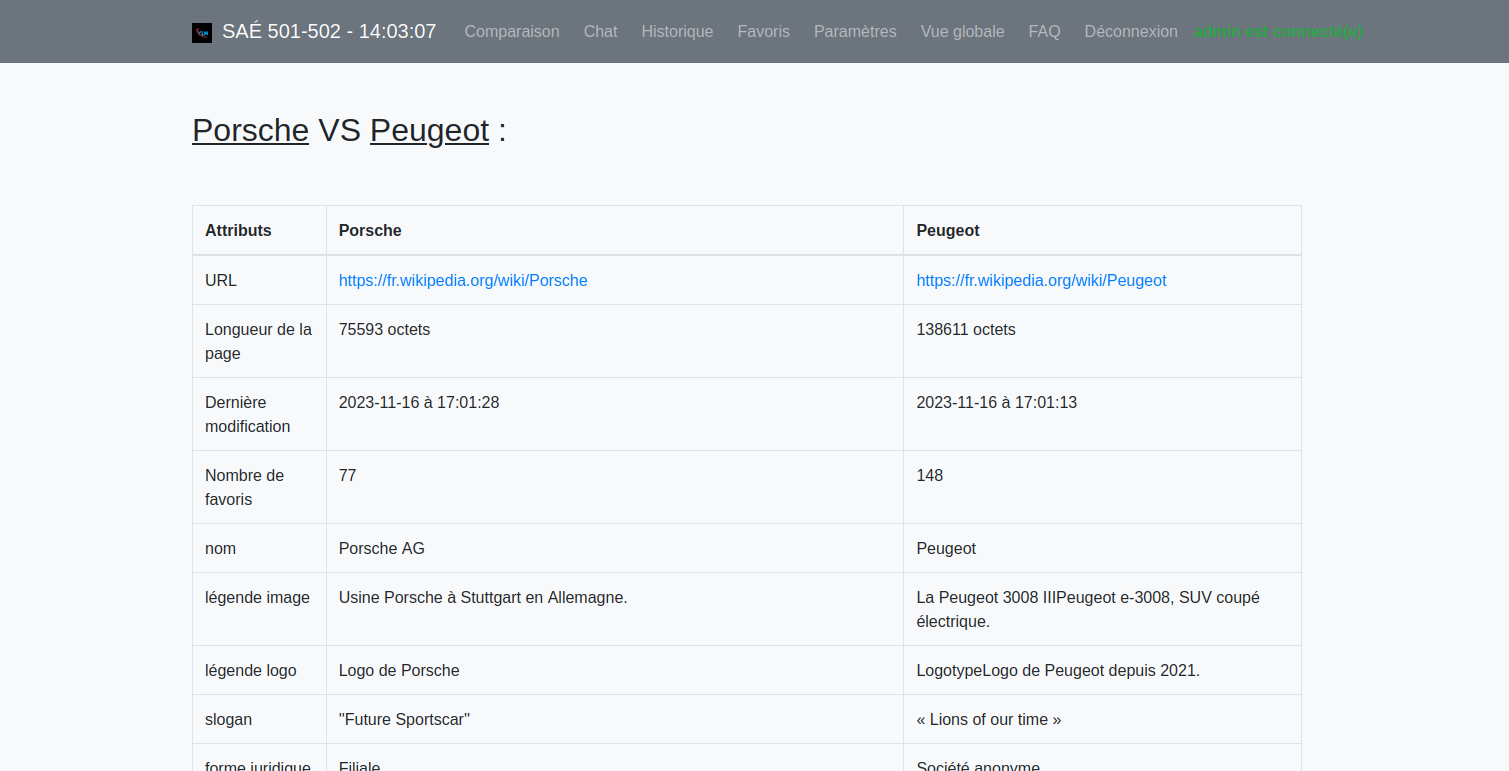Screen dimensions: 1509x771
Task: Open the FAQ page
Action: (x=1044, y=31)
